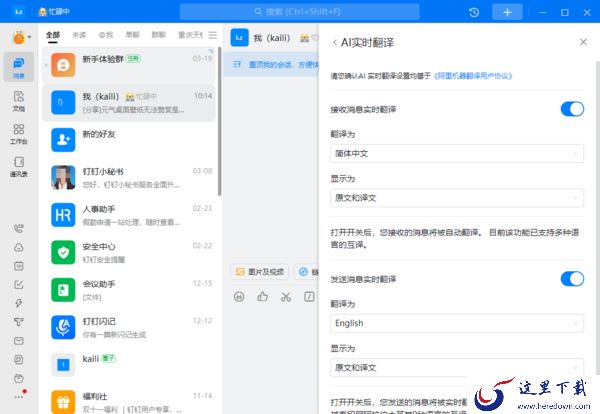
Task: Click the plus button in the title bar
Action: click(507, 12)
